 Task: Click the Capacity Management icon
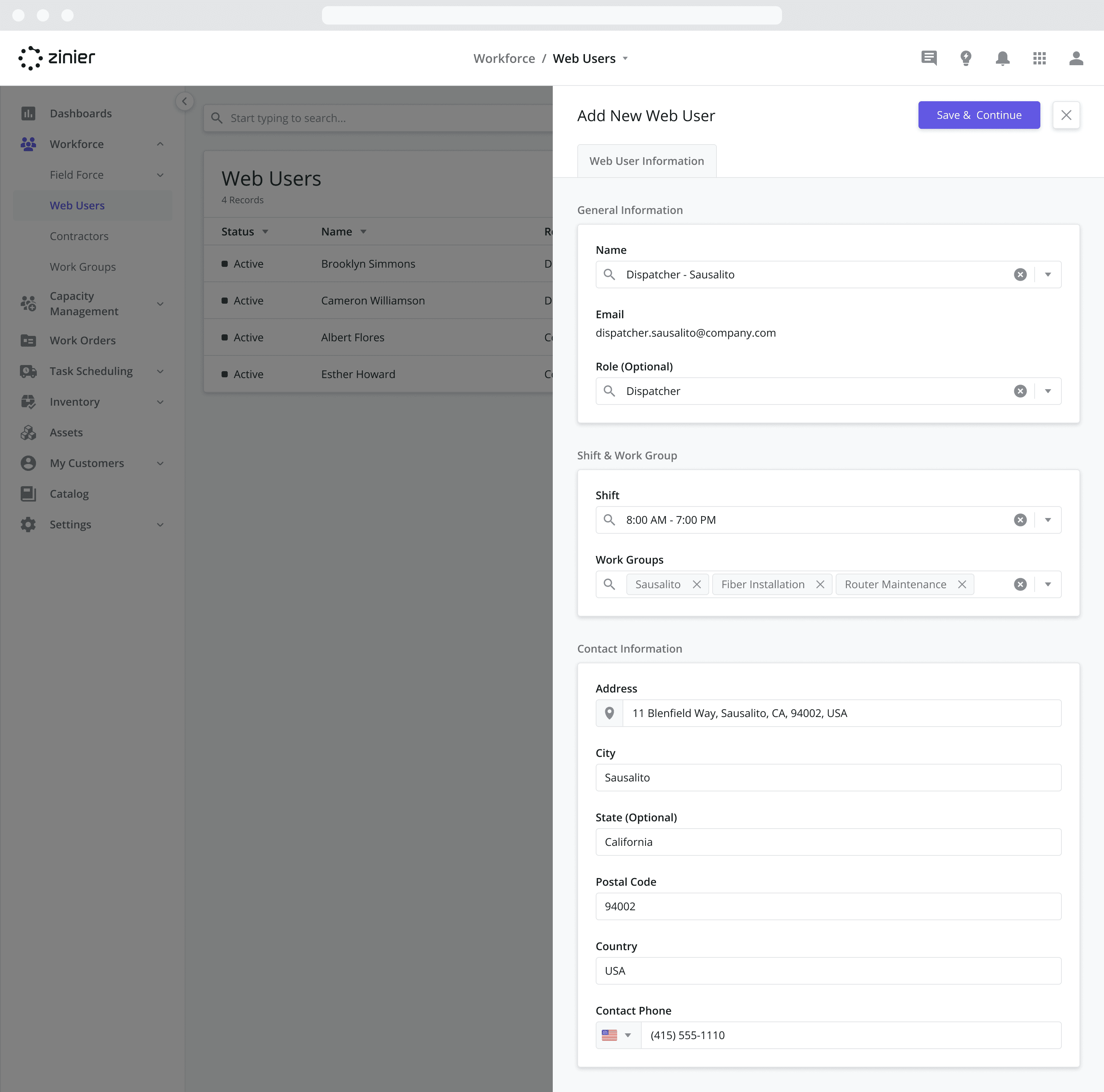(x=28, y=303)
